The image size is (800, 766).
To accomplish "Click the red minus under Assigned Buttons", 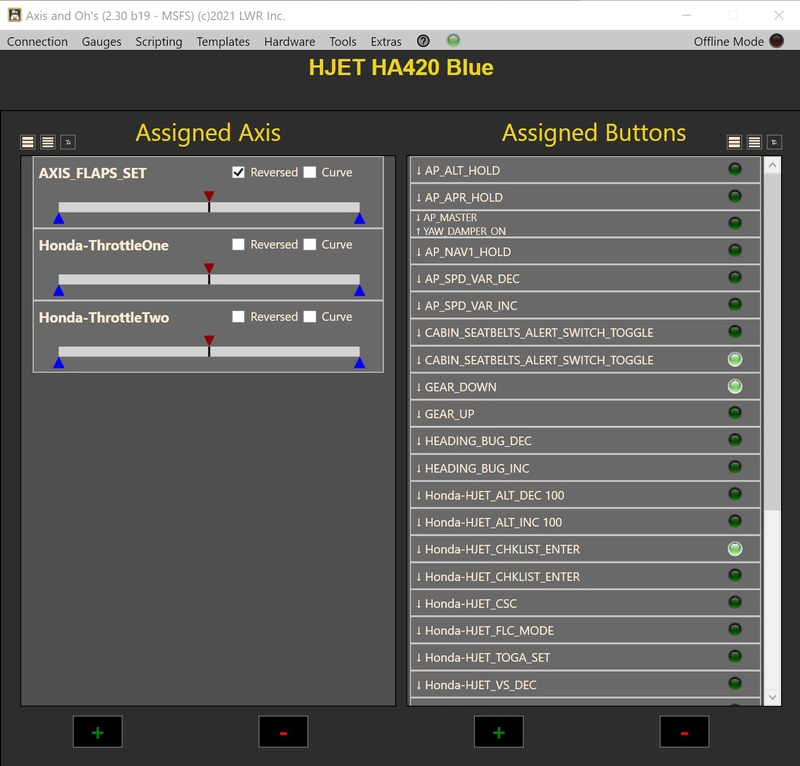I will pyautogui.click(x=686, y=732).
